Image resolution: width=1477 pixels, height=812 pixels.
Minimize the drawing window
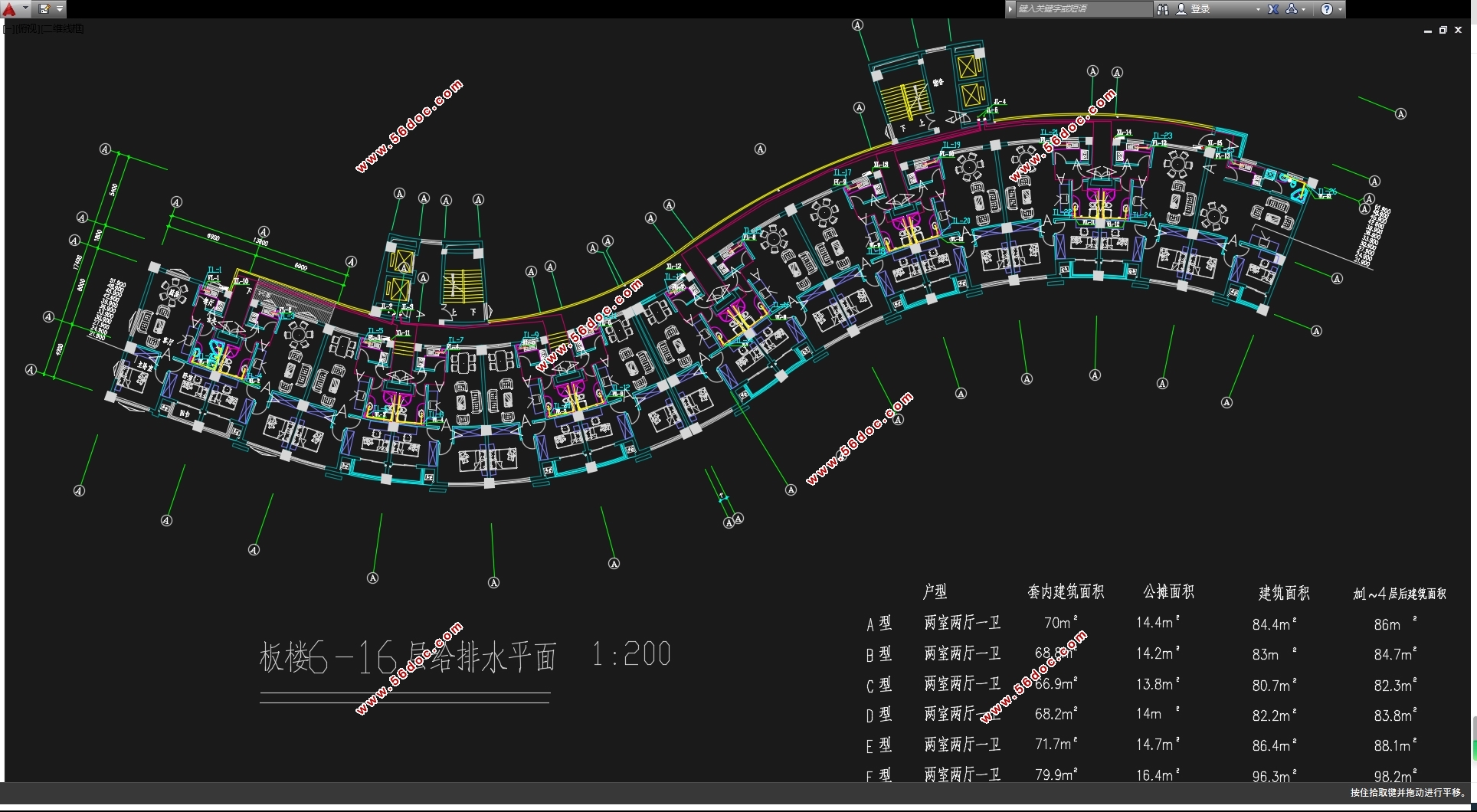[1427, 31]
